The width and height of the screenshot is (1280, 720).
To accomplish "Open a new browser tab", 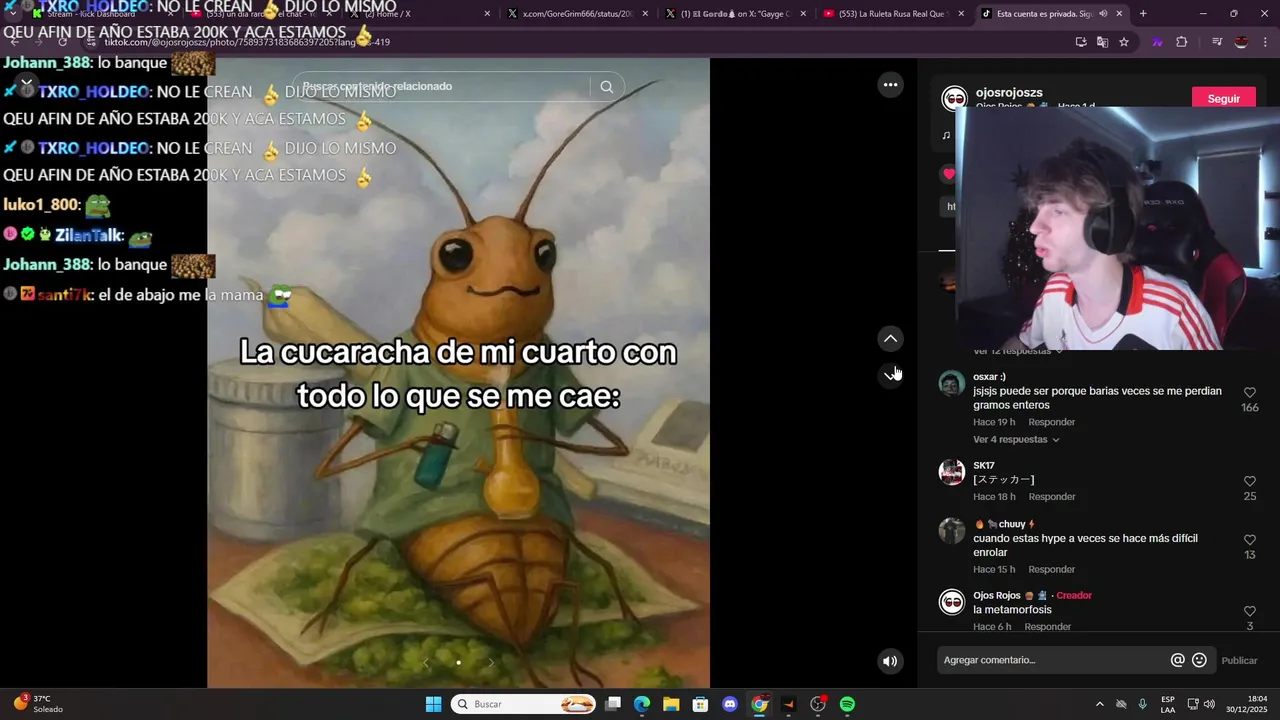I will click(1143, 14).
